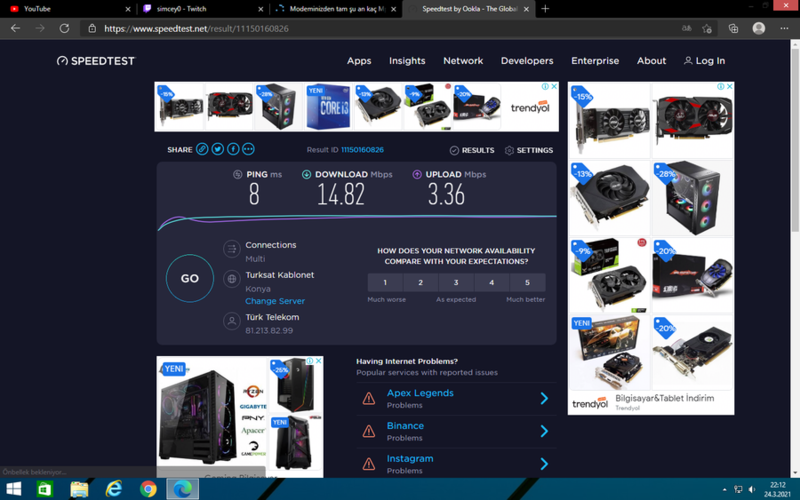Open Windows Start menu
The height and width of the screenshot is (500, 800).
tap(13, 489)
